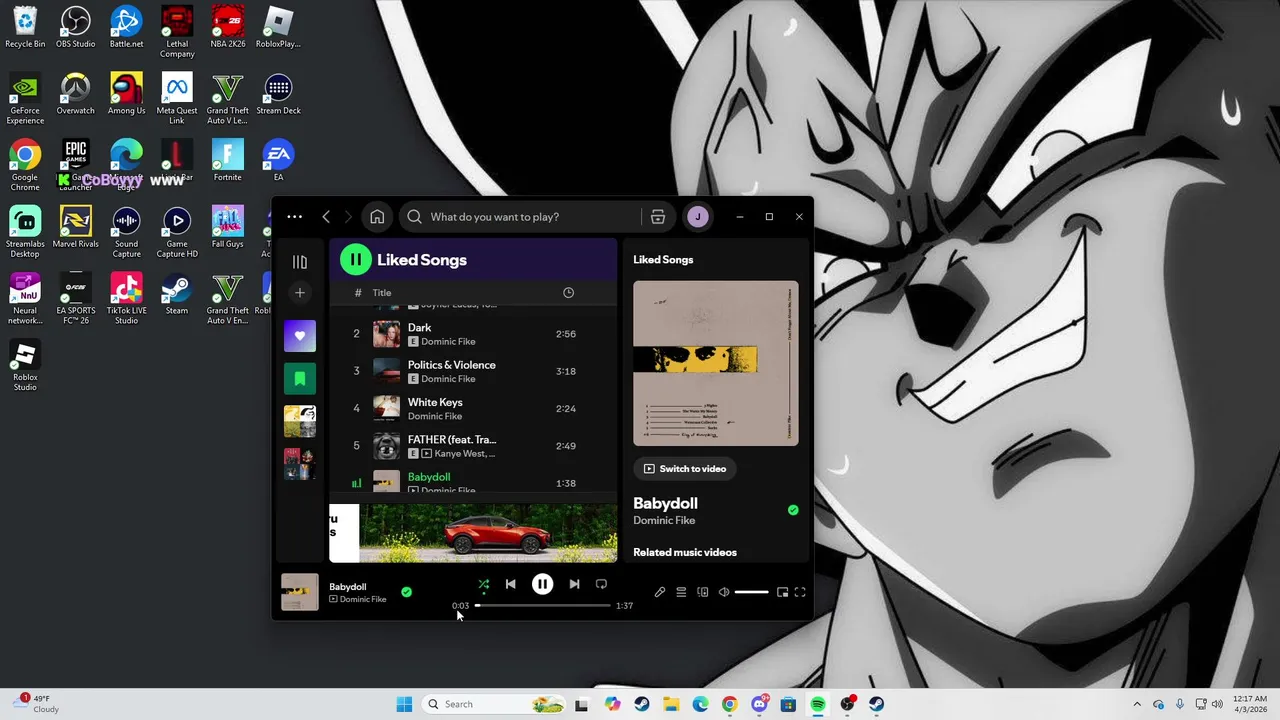Open the weather widget showing 49°F Cloudy
Image resolution: width=1280 pixels, height=720 pixels.
point(38,704)
